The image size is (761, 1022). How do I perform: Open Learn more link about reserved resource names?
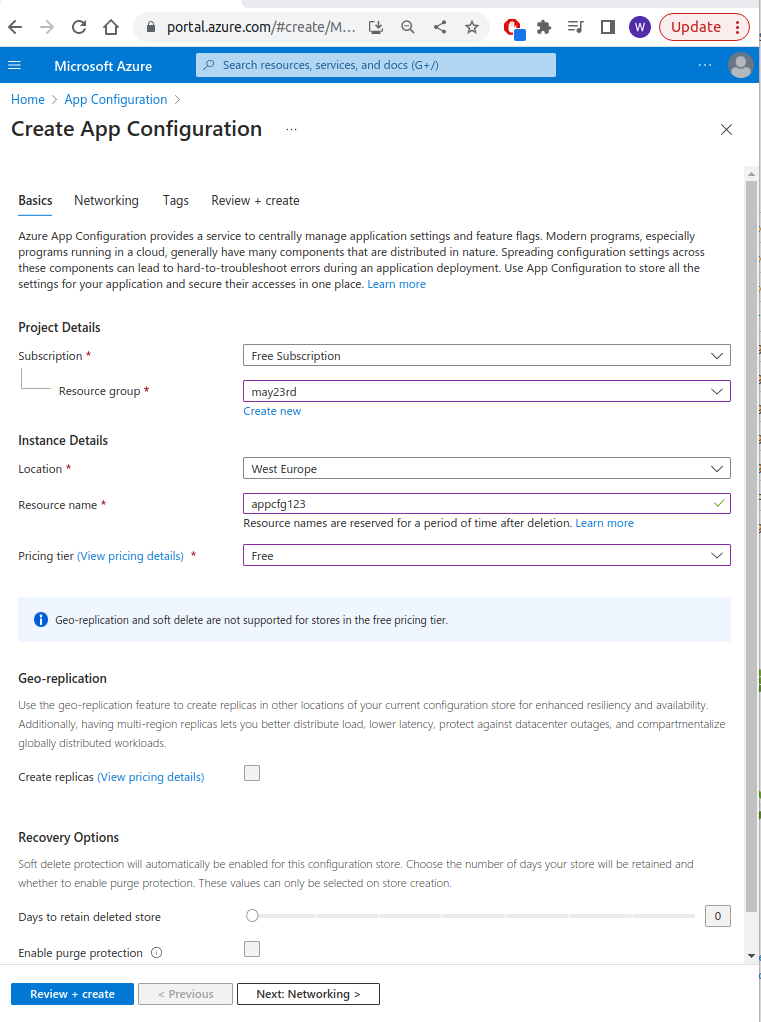604,523
